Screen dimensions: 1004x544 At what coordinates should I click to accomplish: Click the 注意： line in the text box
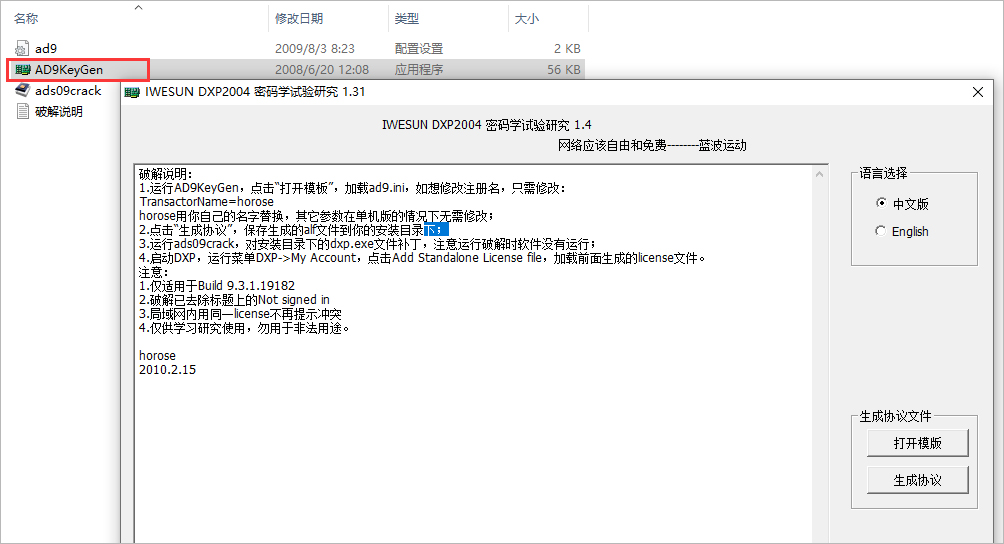[x=154, y=272]
